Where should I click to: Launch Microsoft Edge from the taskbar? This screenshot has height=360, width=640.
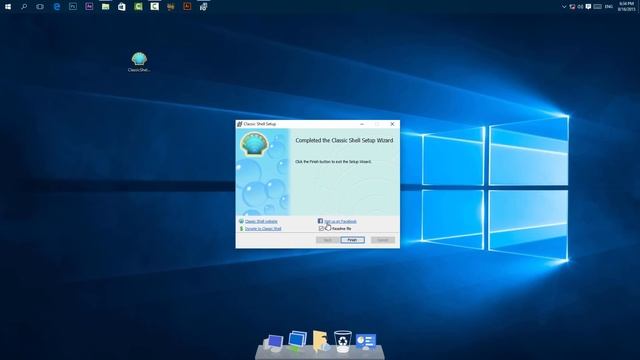coord(57,7)
